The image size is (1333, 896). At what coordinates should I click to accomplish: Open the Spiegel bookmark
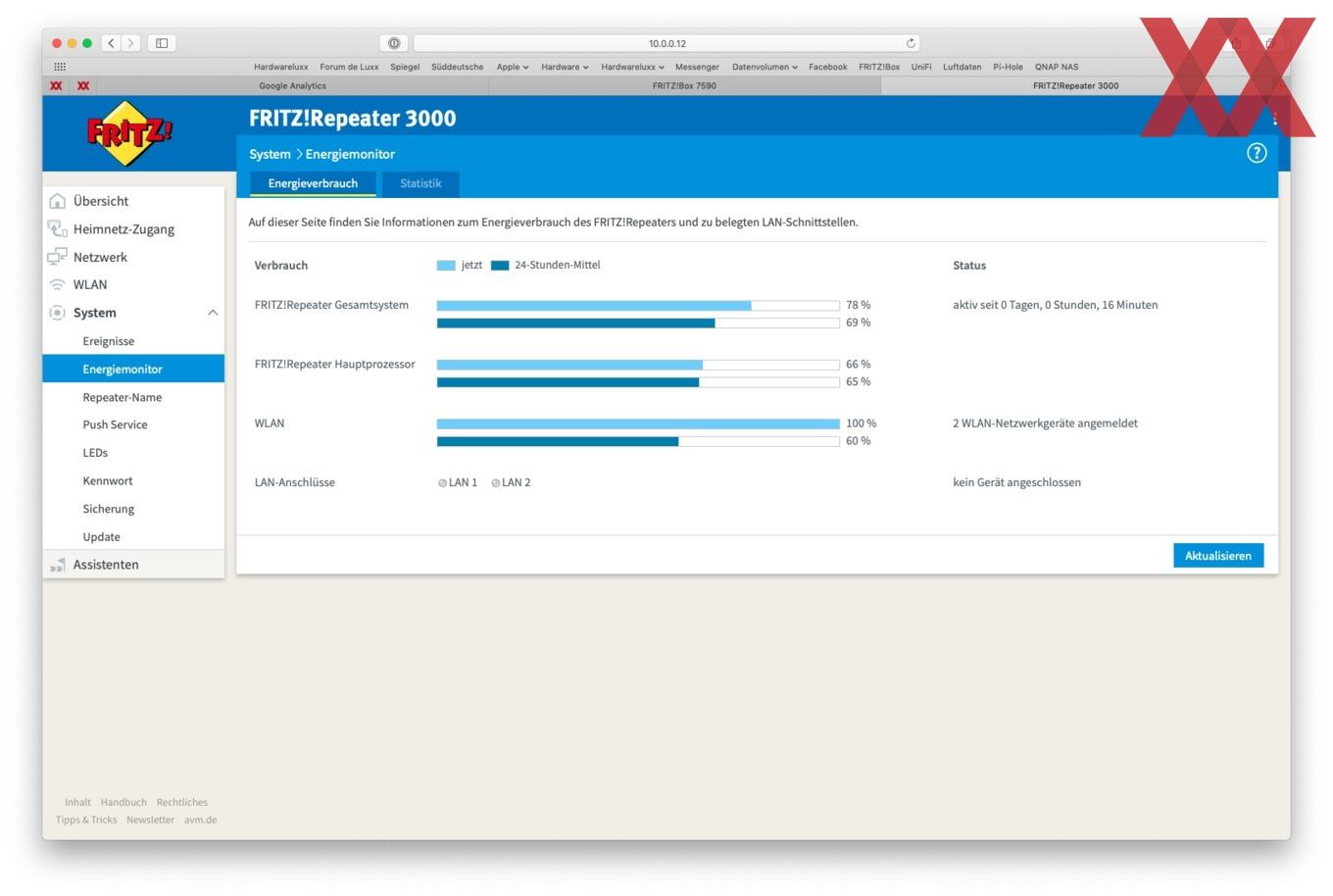pyautogui.click(x=405, y=67)
